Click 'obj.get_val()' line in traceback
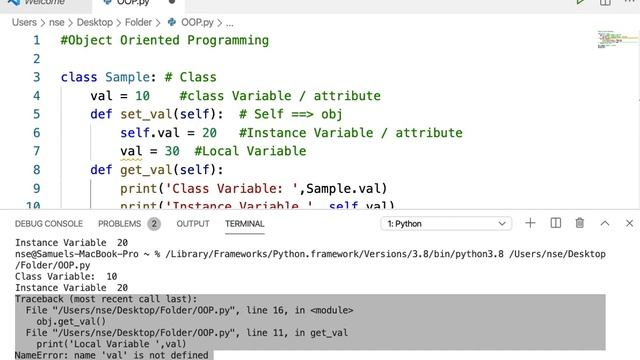640x360 pixels. (71, 322)
